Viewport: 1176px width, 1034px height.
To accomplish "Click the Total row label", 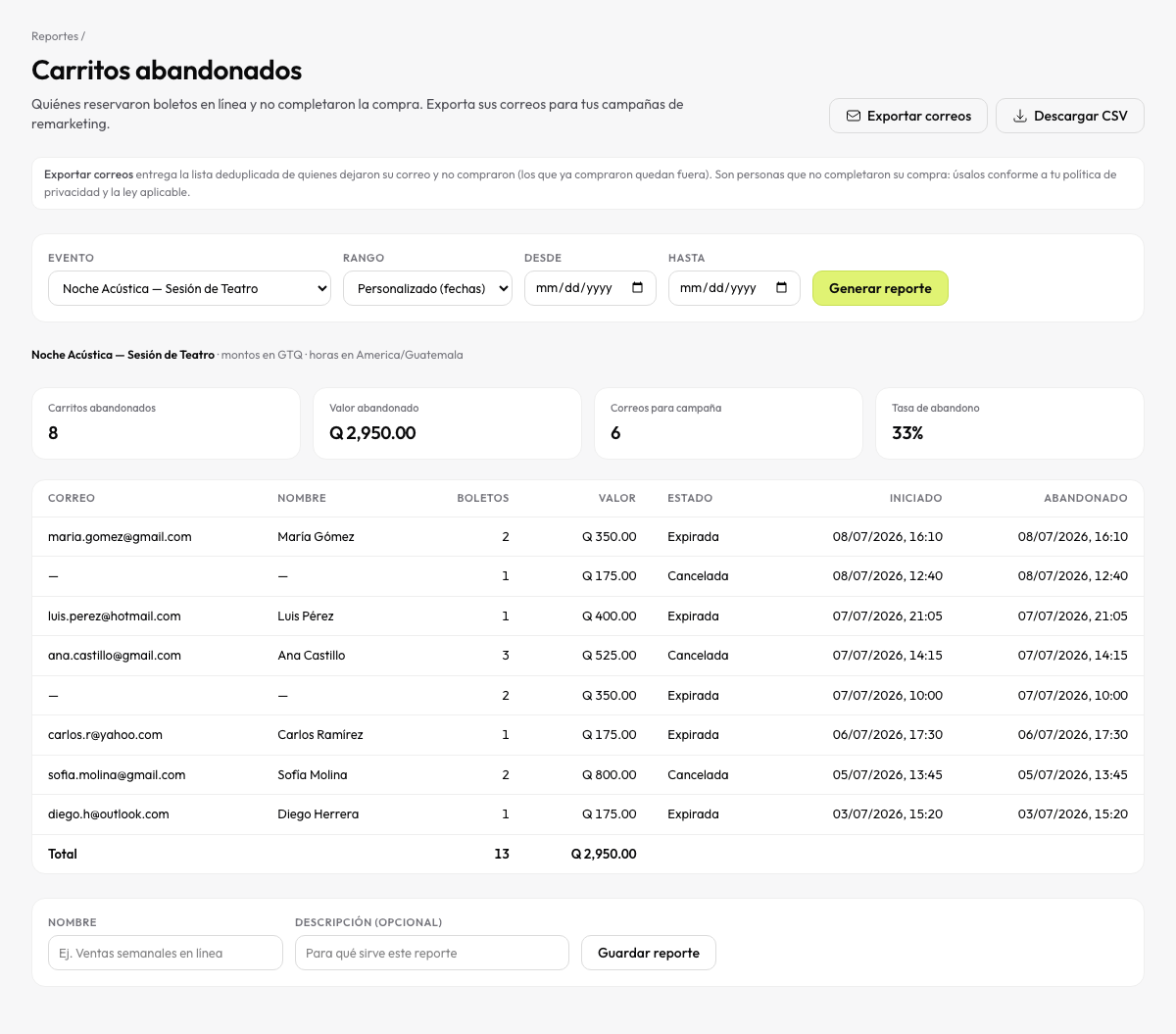I will [63, 855].
